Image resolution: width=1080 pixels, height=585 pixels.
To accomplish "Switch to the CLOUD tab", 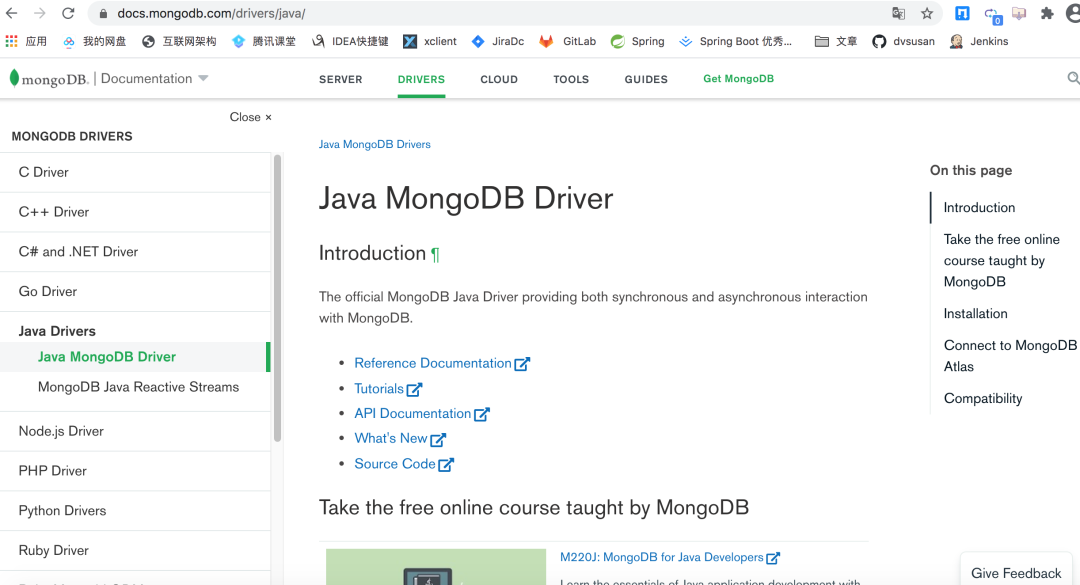I will (499, 79).
